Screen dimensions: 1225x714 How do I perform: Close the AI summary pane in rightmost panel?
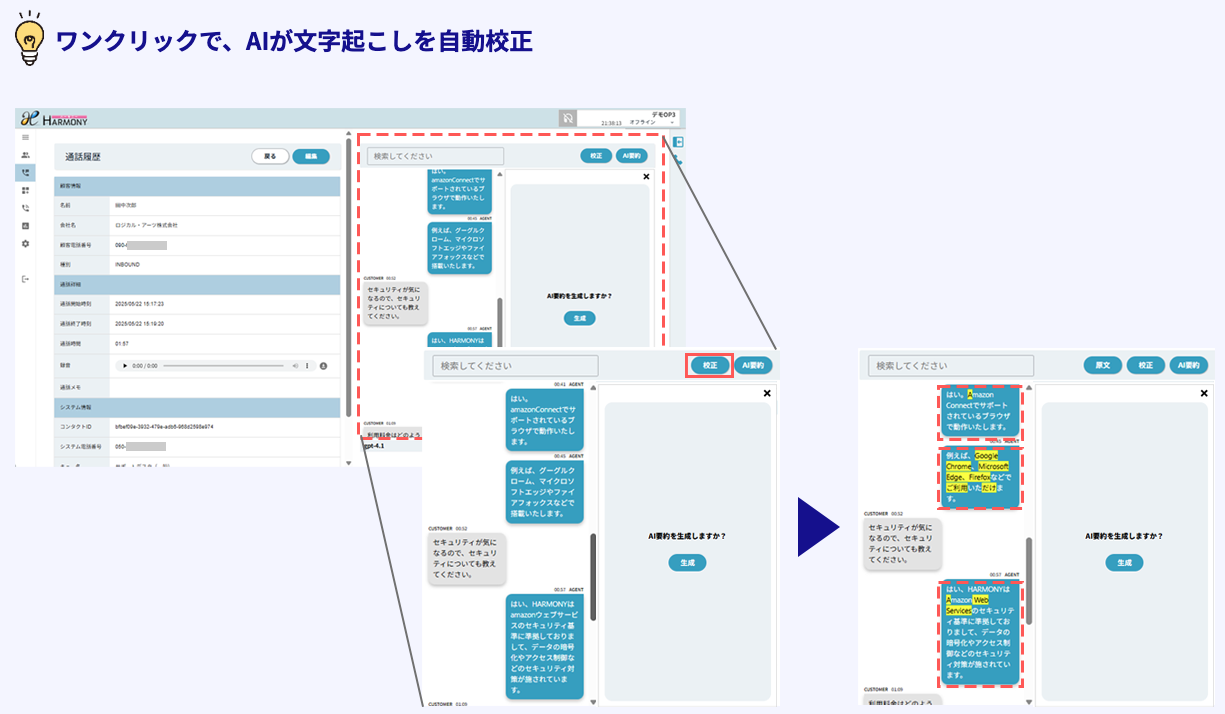[1204, 393]
